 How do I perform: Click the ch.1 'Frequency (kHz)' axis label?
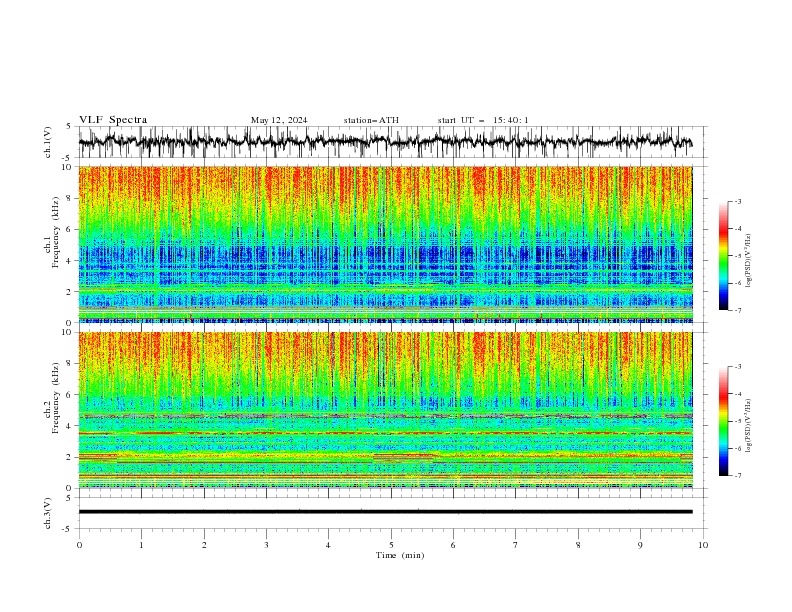click(x=56, y=233)
